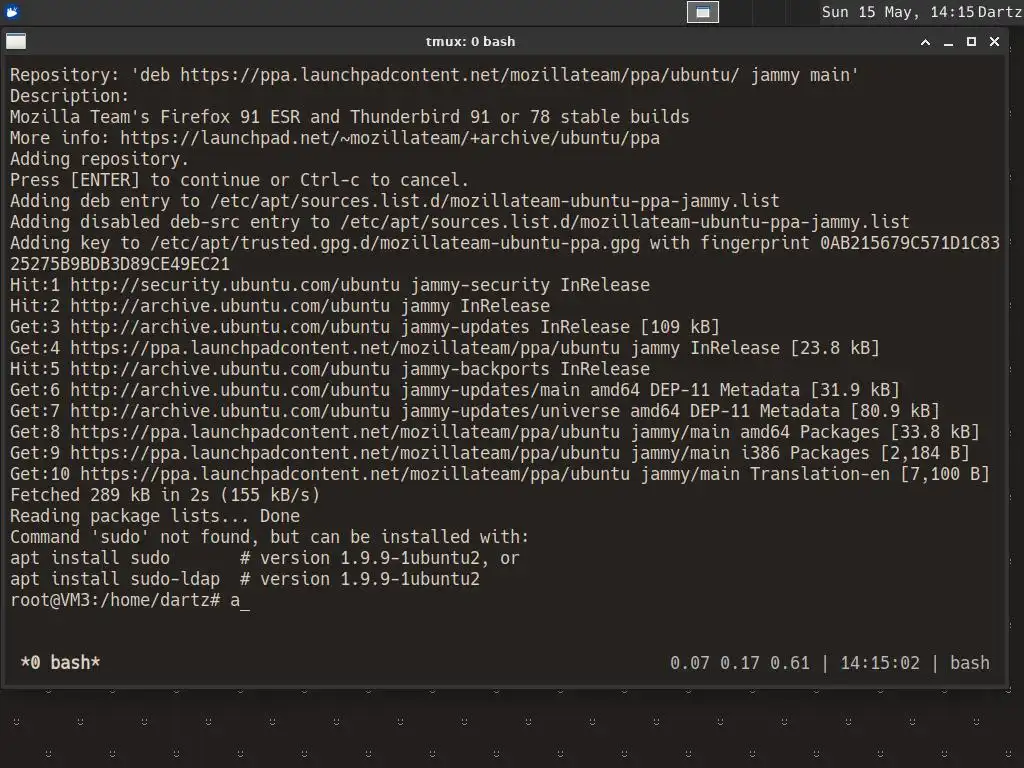Click the 'tmux: 0 bash' window title
1024x768 pixels.
tap(470, 42)
